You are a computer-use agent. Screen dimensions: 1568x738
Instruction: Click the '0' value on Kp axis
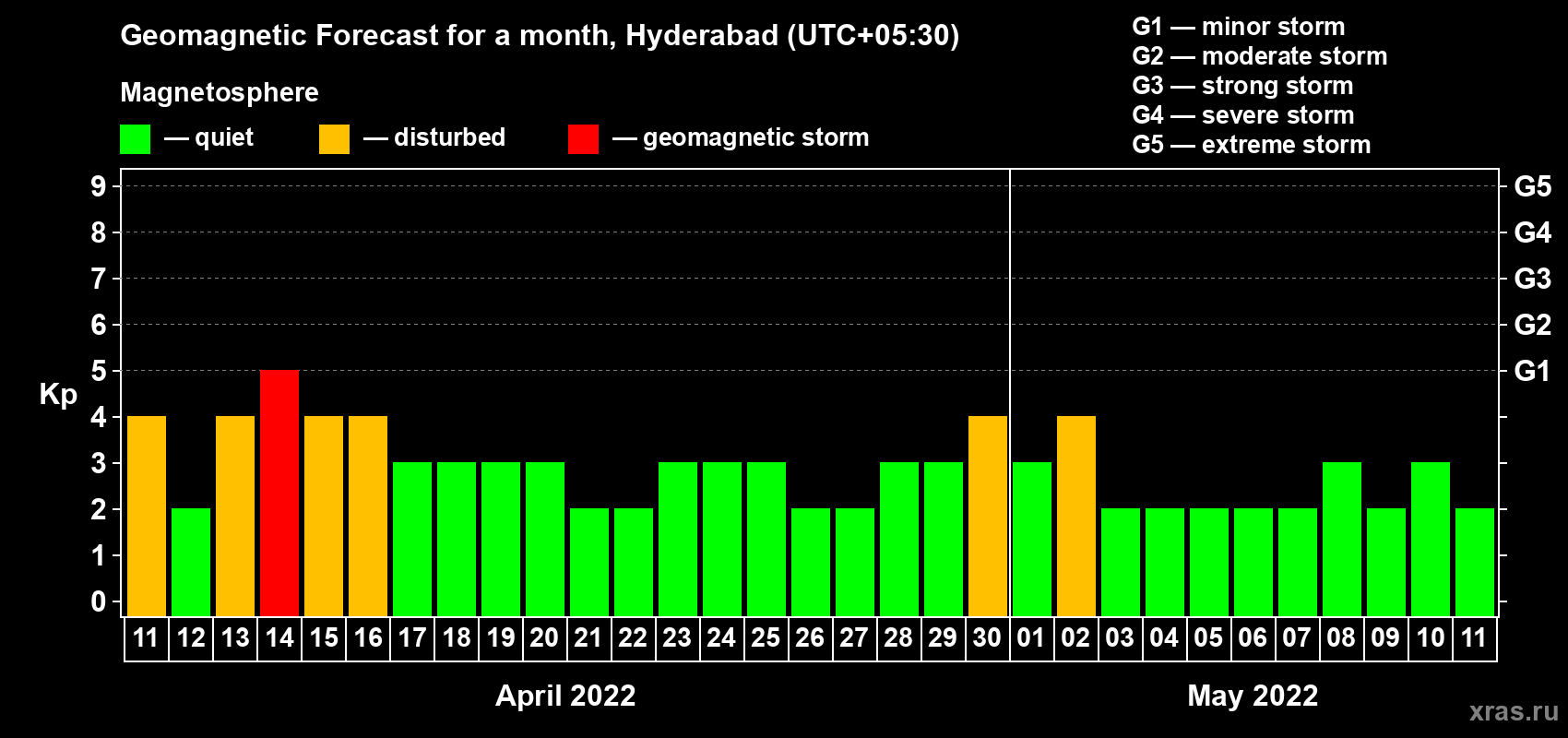99,601
